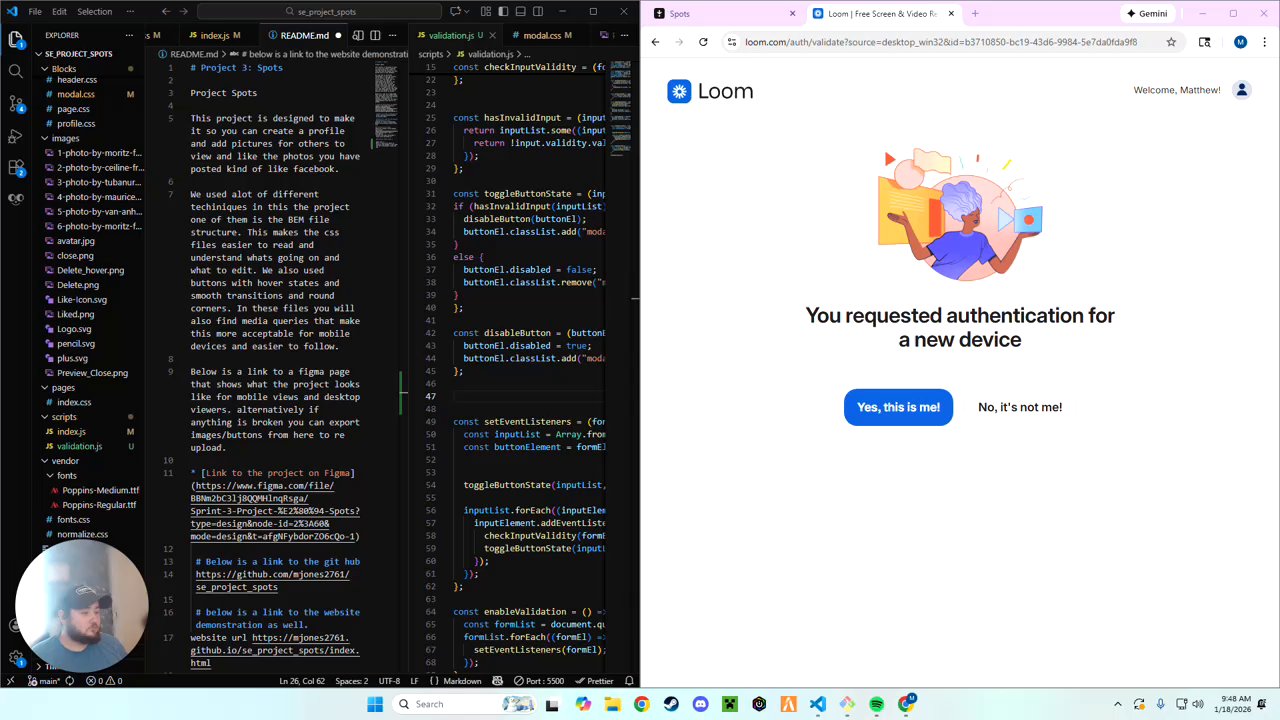1280x720 pixels.
Task: Open the Selection menu in VS Code
Action: (94, 12)
